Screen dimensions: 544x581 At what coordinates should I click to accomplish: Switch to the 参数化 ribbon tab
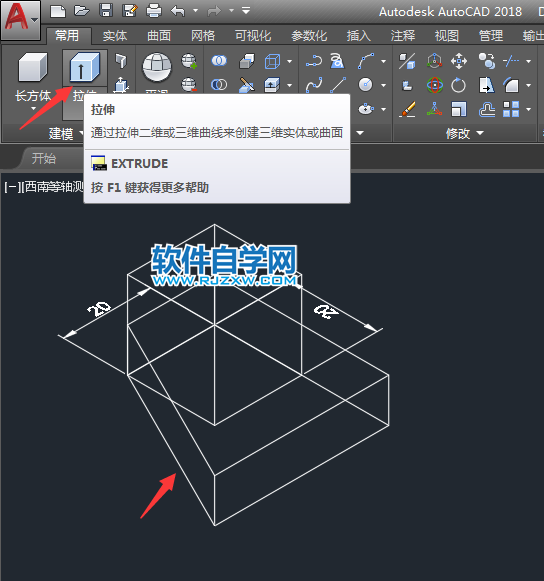(309, 36)
